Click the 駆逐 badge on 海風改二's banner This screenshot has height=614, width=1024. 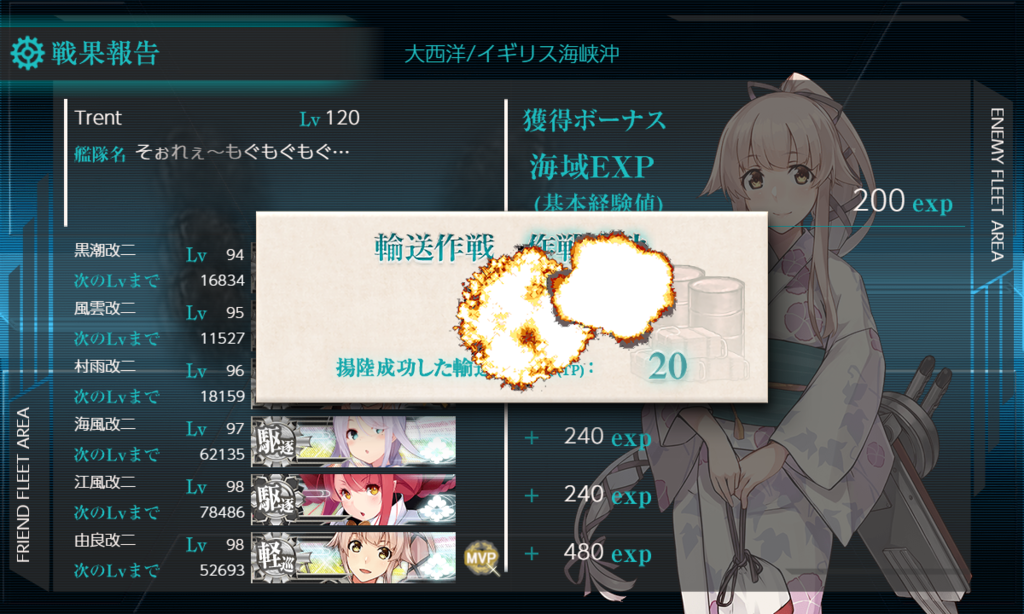[x=276, y=442]
